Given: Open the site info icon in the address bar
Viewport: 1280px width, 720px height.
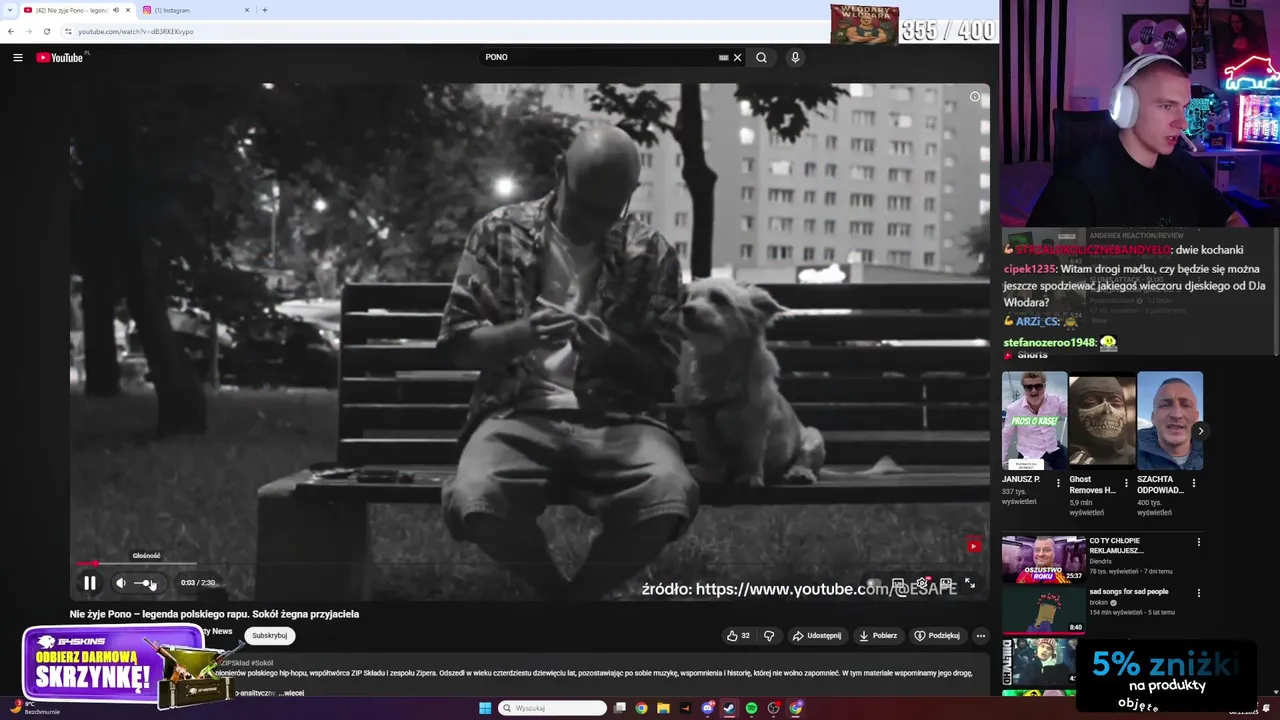Looking at the screenshot, I should 68,31.
